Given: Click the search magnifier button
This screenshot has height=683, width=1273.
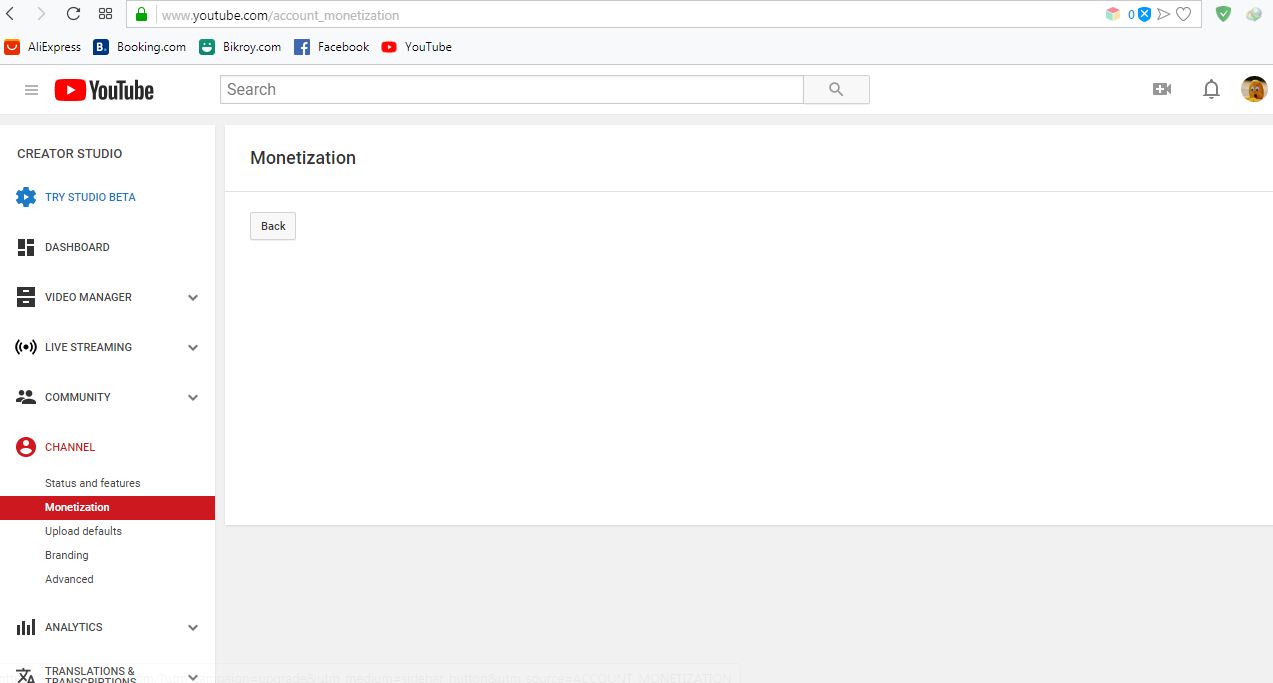Looking at the screenshot, I should (836, 89).
